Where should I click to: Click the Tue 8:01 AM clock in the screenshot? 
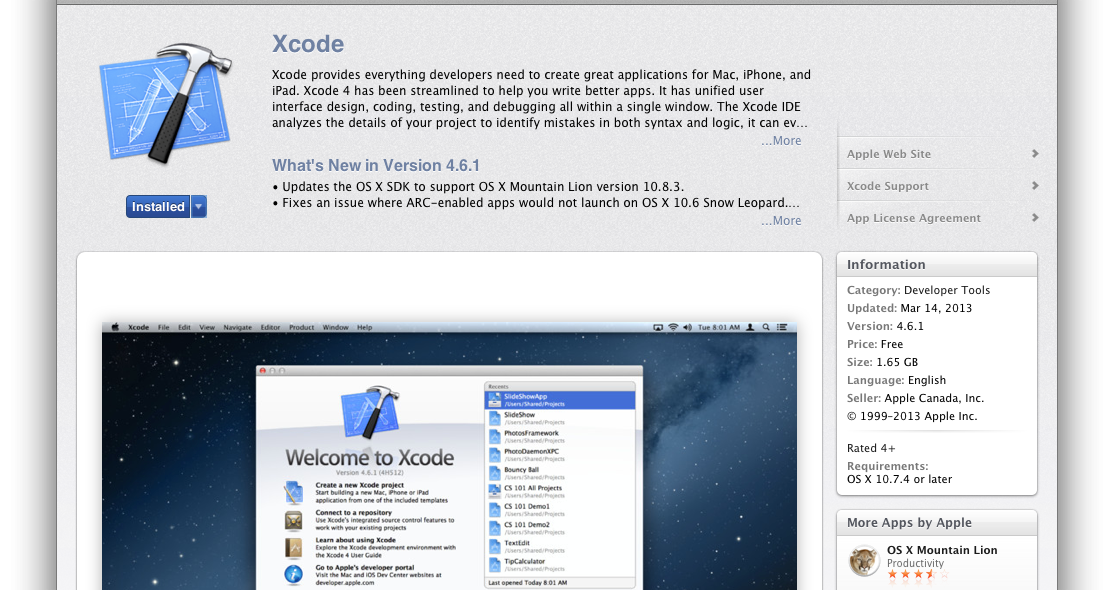tap(719, 327)
